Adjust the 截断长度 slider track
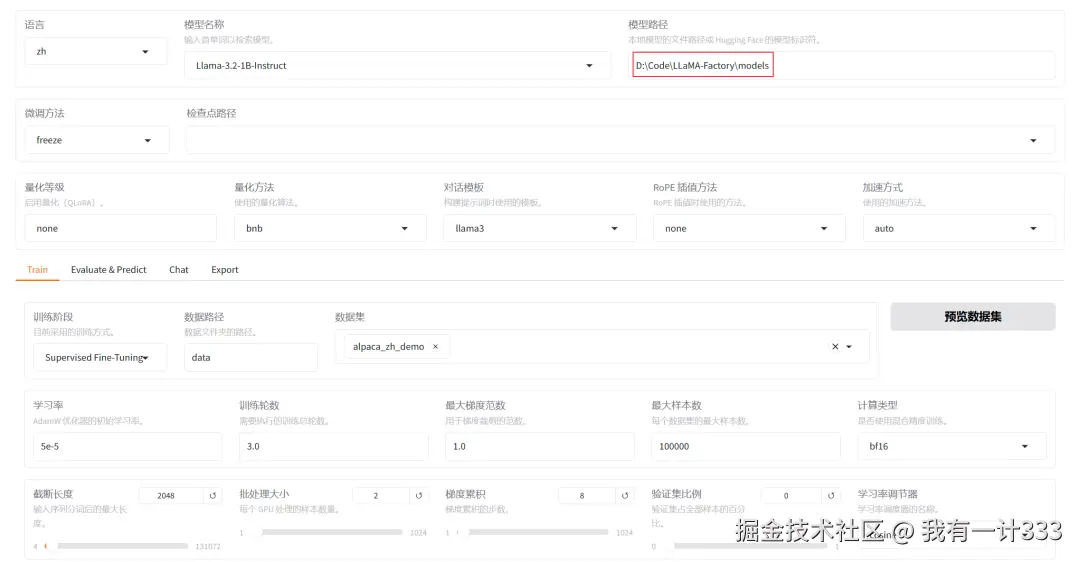This screenshot has width=1080, height=562. 116,546
